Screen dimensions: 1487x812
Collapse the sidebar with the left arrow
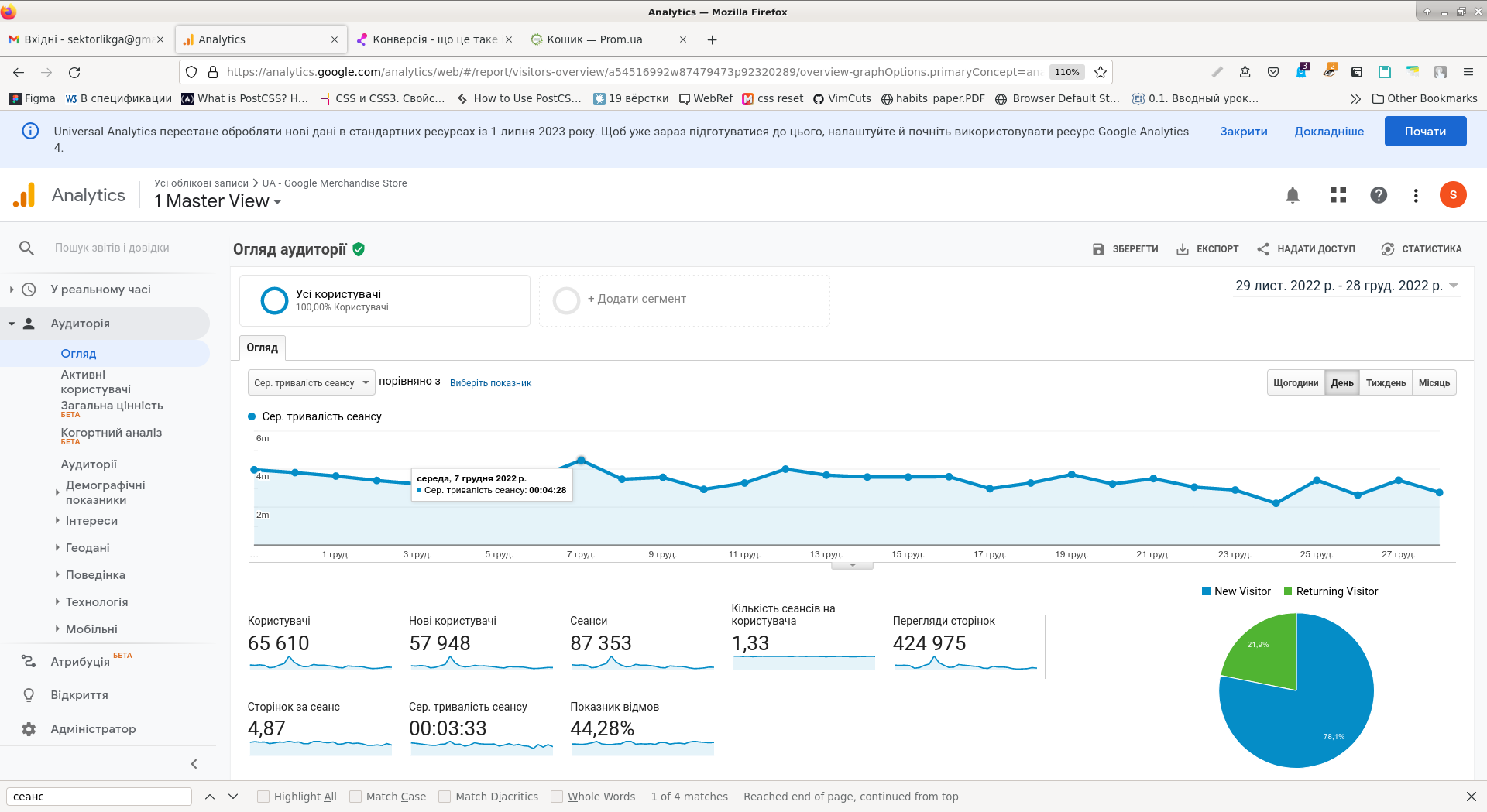(194, 764)
